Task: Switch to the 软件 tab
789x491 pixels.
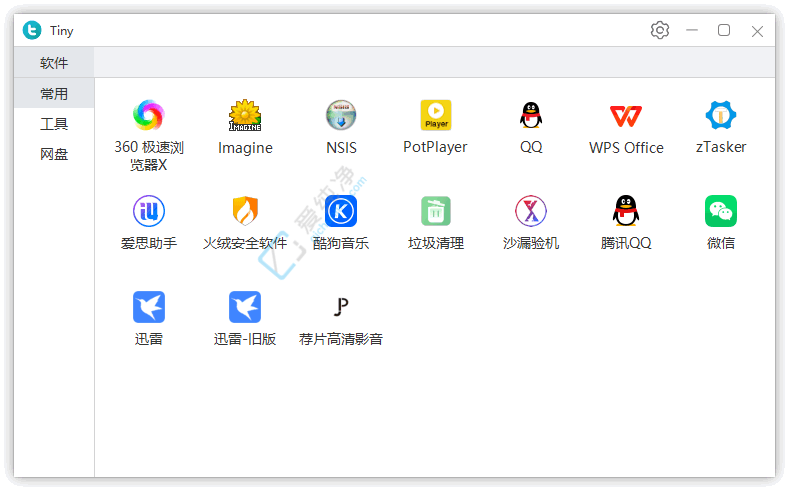Action: point(54,63)
